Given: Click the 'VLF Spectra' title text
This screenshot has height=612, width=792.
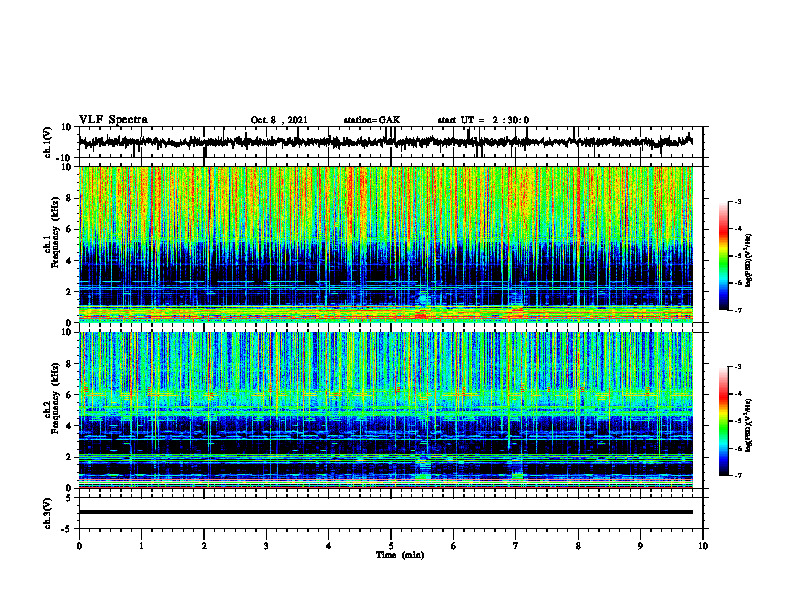Looking at the screenshot, I should pyautogui.click(x=114, y=120).
